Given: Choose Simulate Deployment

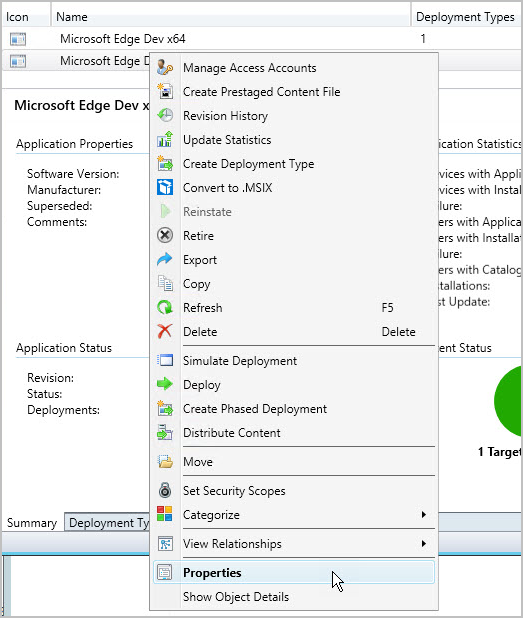Looking at the screenshot, I should (x=294, y=361).
